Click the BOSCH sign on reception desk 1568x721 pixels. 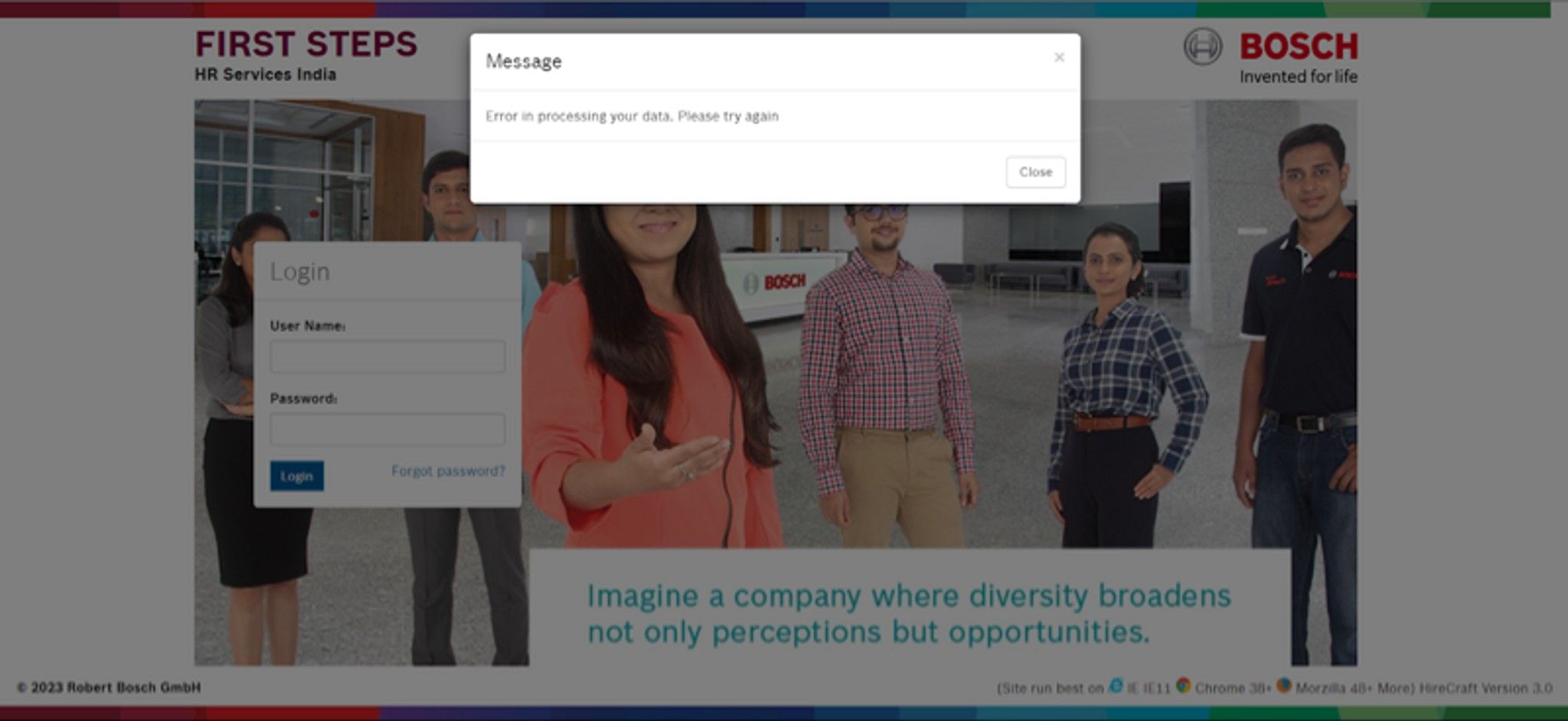(x=776, y=282)
